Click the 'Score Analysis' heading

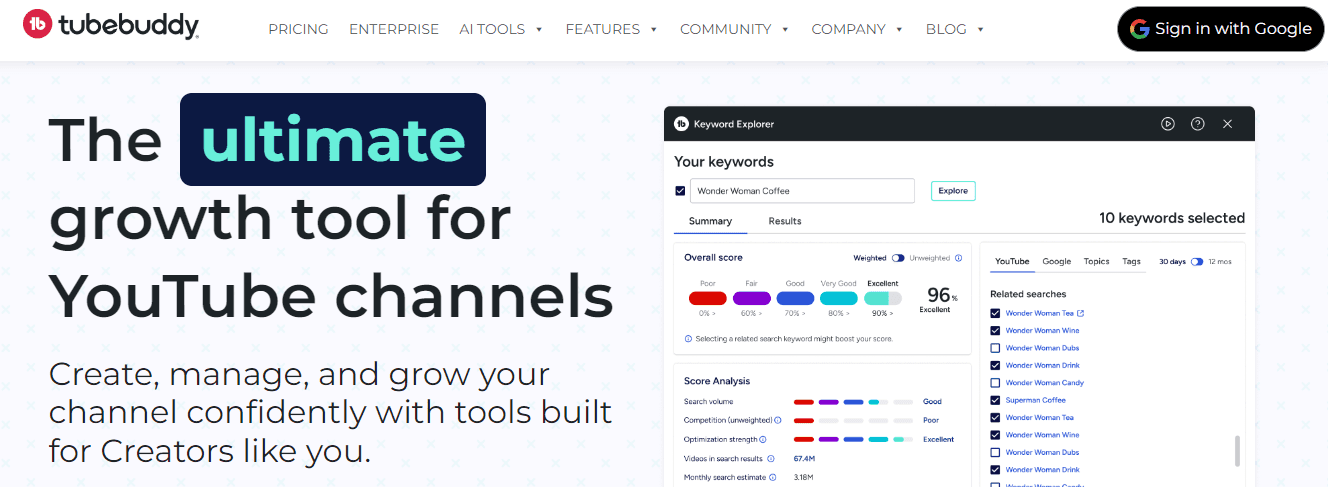click(x=717, y=381)
